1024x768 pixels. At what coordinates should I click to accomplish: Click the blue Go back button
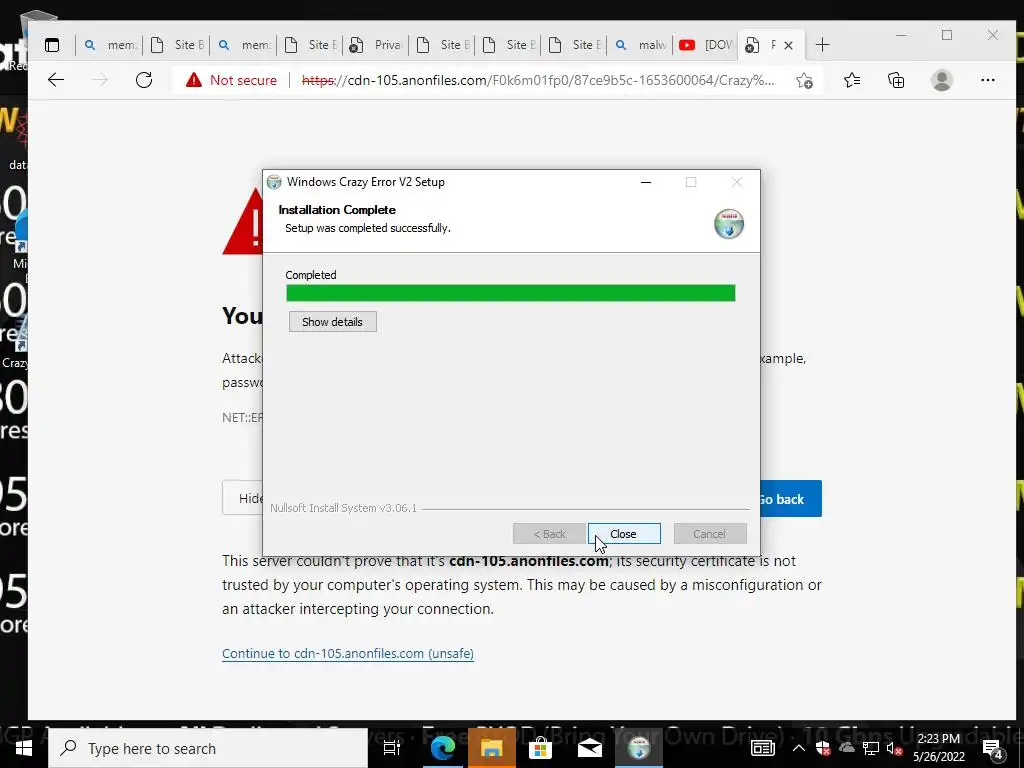coord(790,499)
